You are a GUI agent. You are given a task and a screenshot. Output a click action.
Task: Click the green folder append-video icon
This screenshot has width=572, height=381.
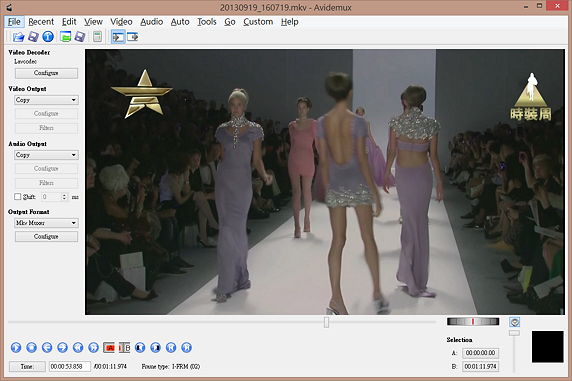click(65, 37)
